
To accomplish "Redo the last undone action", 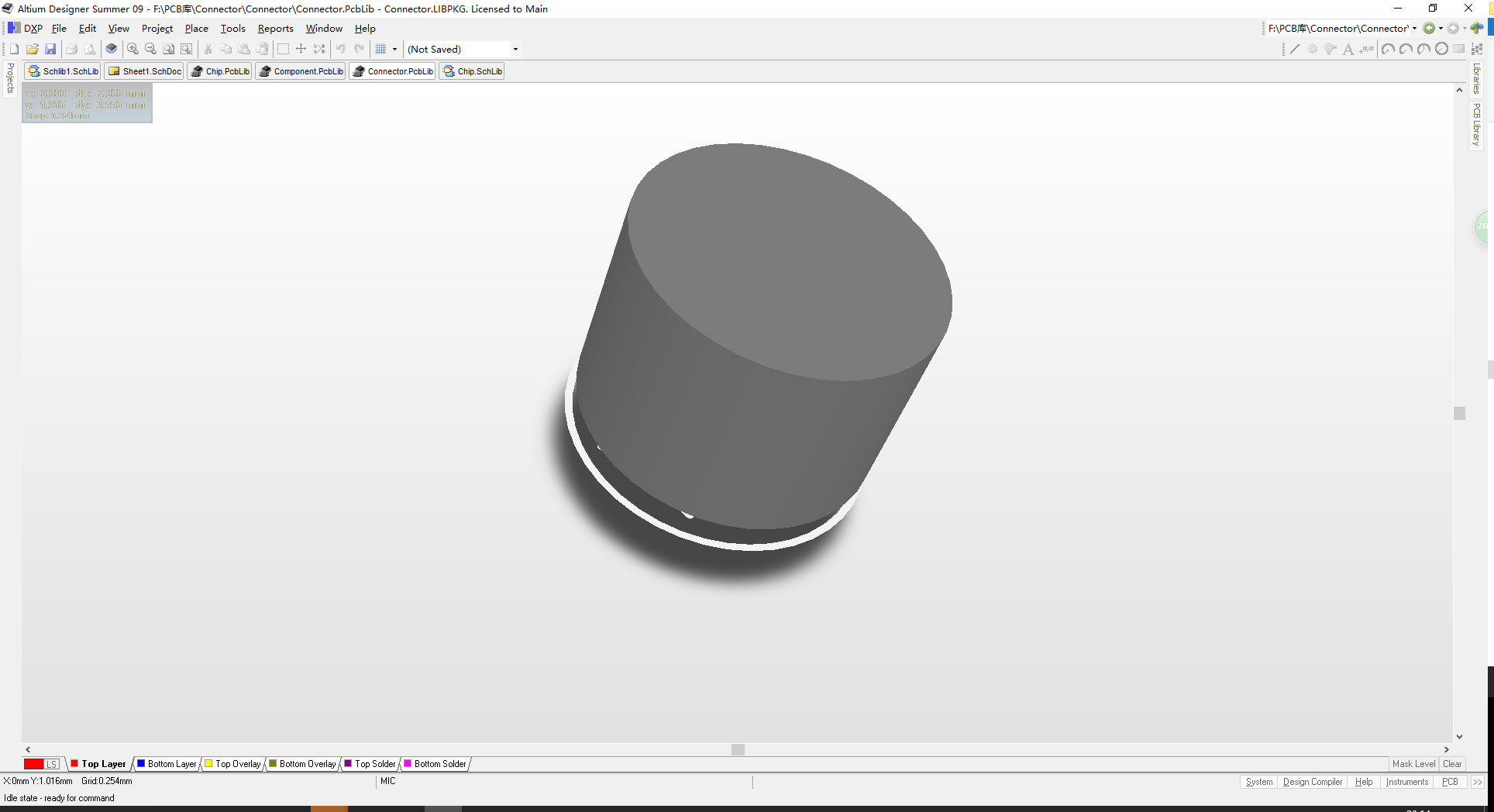I will coord(359,49).
